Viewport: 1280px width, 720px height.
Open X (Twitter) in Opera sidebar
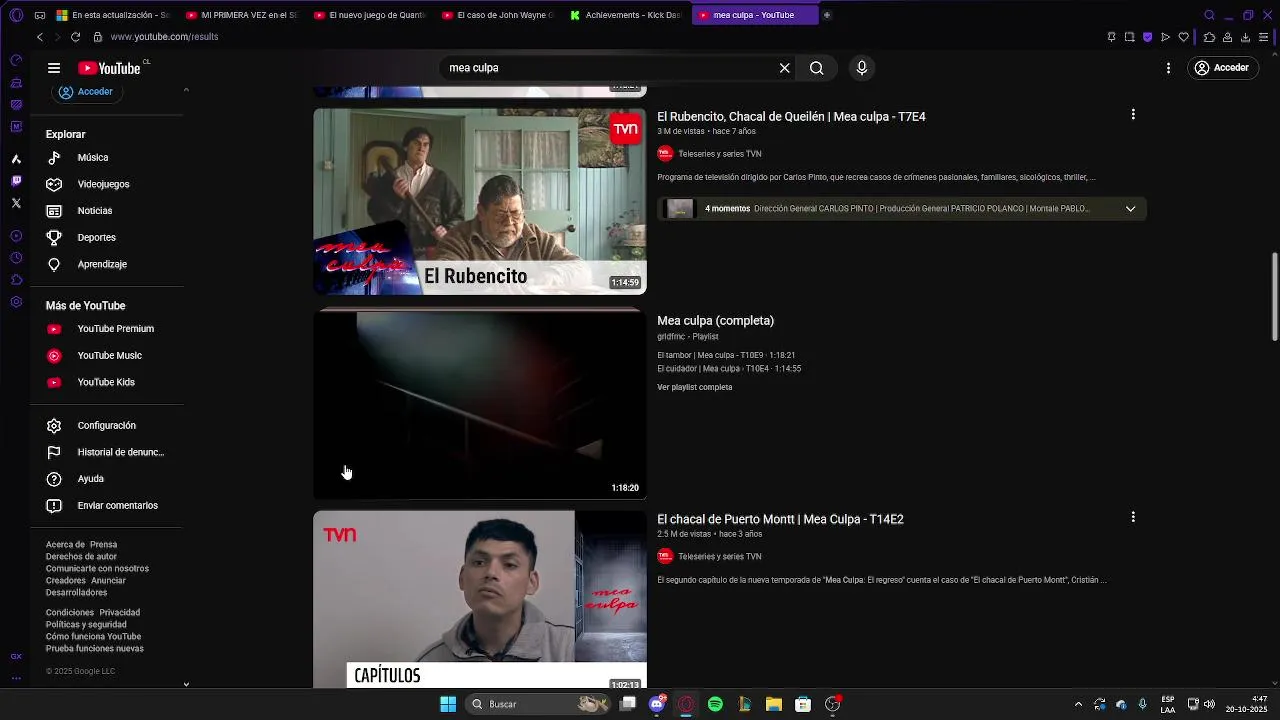pos(16,203)
